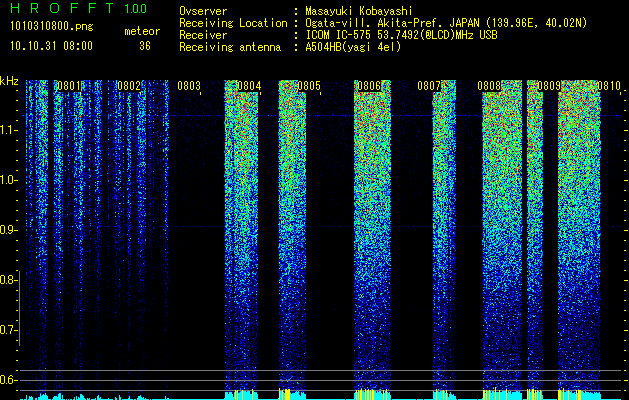Click the 0808 time marker
Image resolution: width=629 pixels, height=400 pixels.
[x=489, y=86]
